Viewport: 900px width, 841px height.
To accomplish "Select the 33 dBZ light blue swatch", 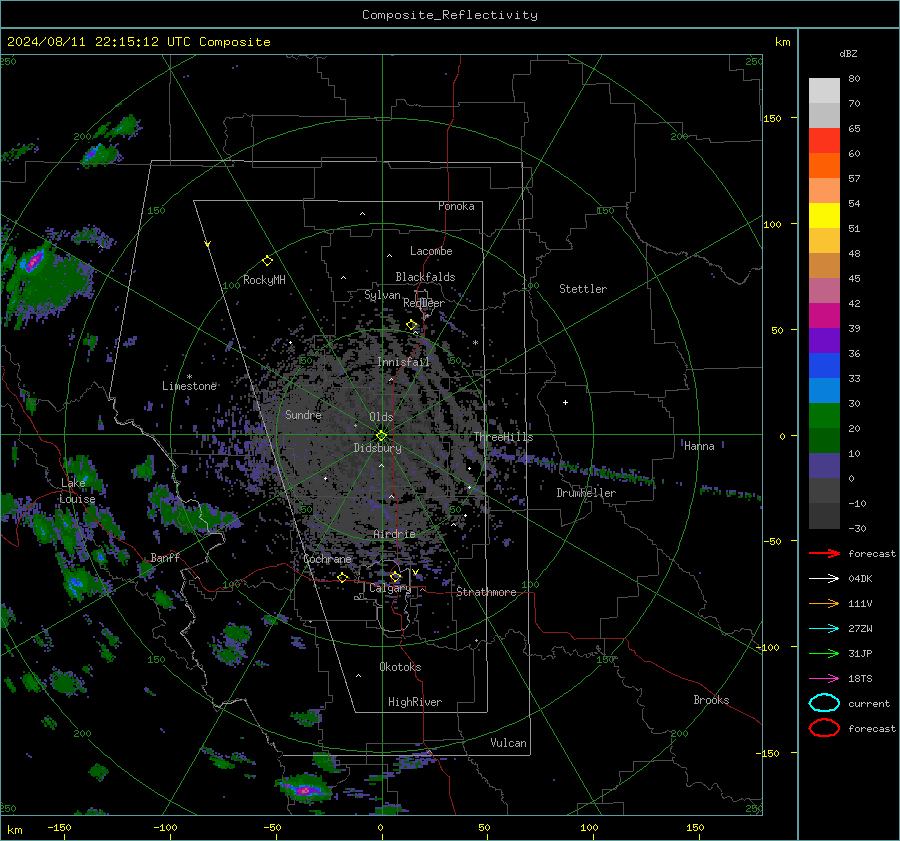I will 824,390.
